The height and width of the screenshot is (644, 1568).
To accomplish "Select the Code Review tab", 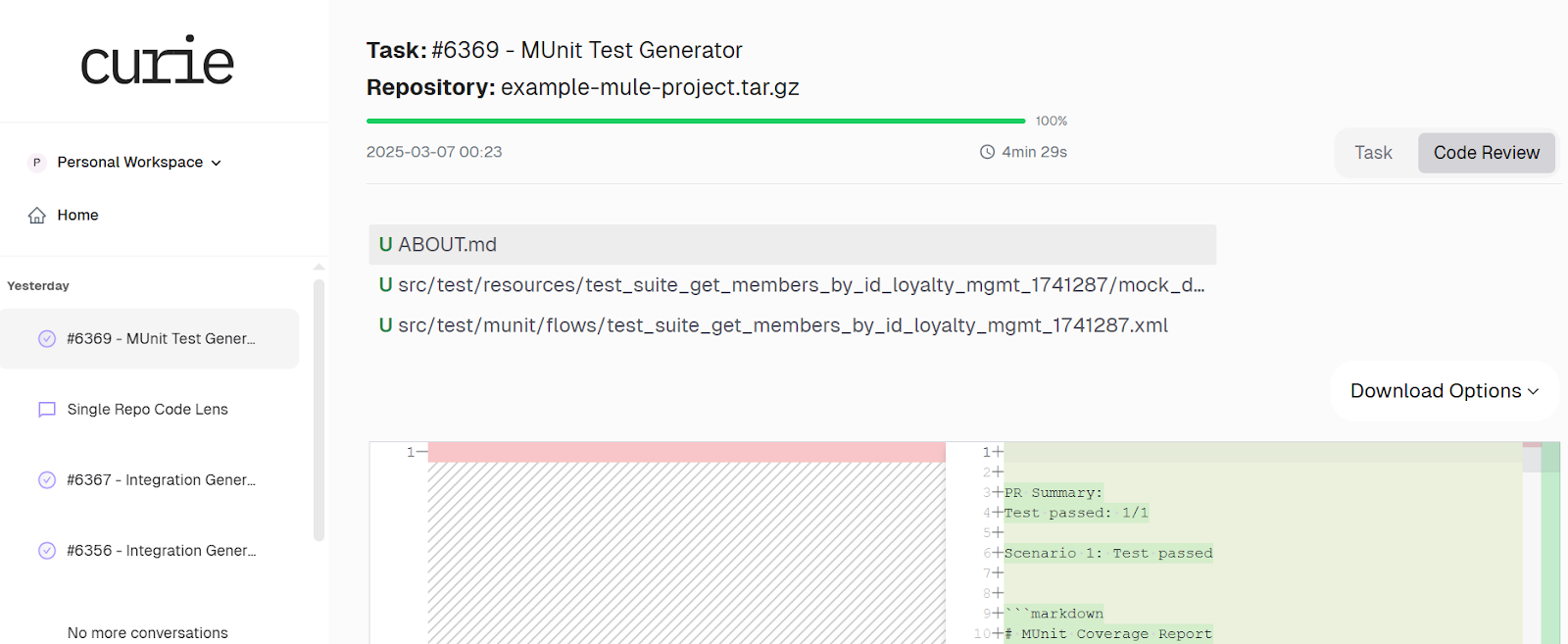I will coord(1486,152).
